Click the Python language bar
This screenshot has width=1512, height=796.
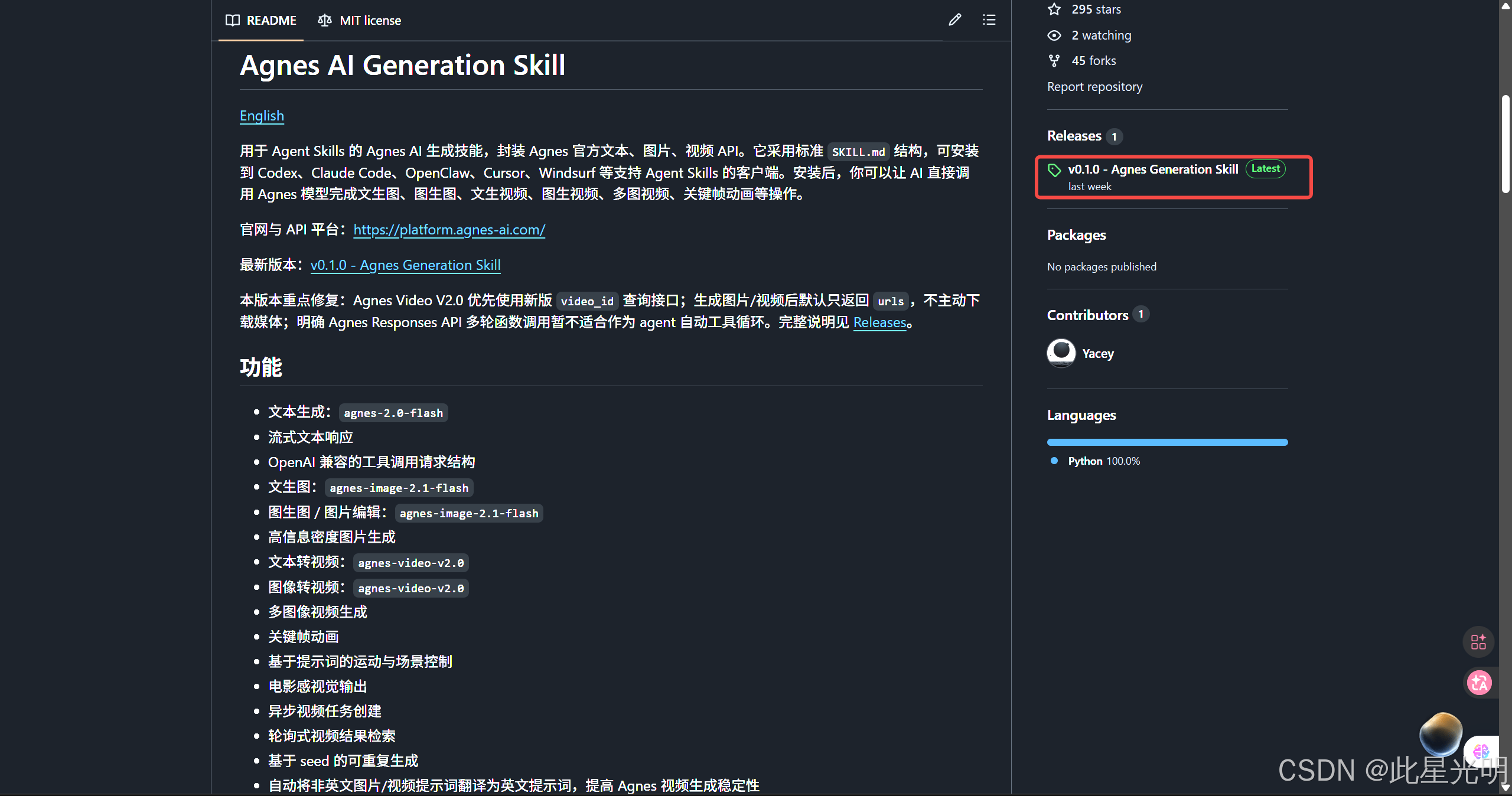(x=1167, y=442)
